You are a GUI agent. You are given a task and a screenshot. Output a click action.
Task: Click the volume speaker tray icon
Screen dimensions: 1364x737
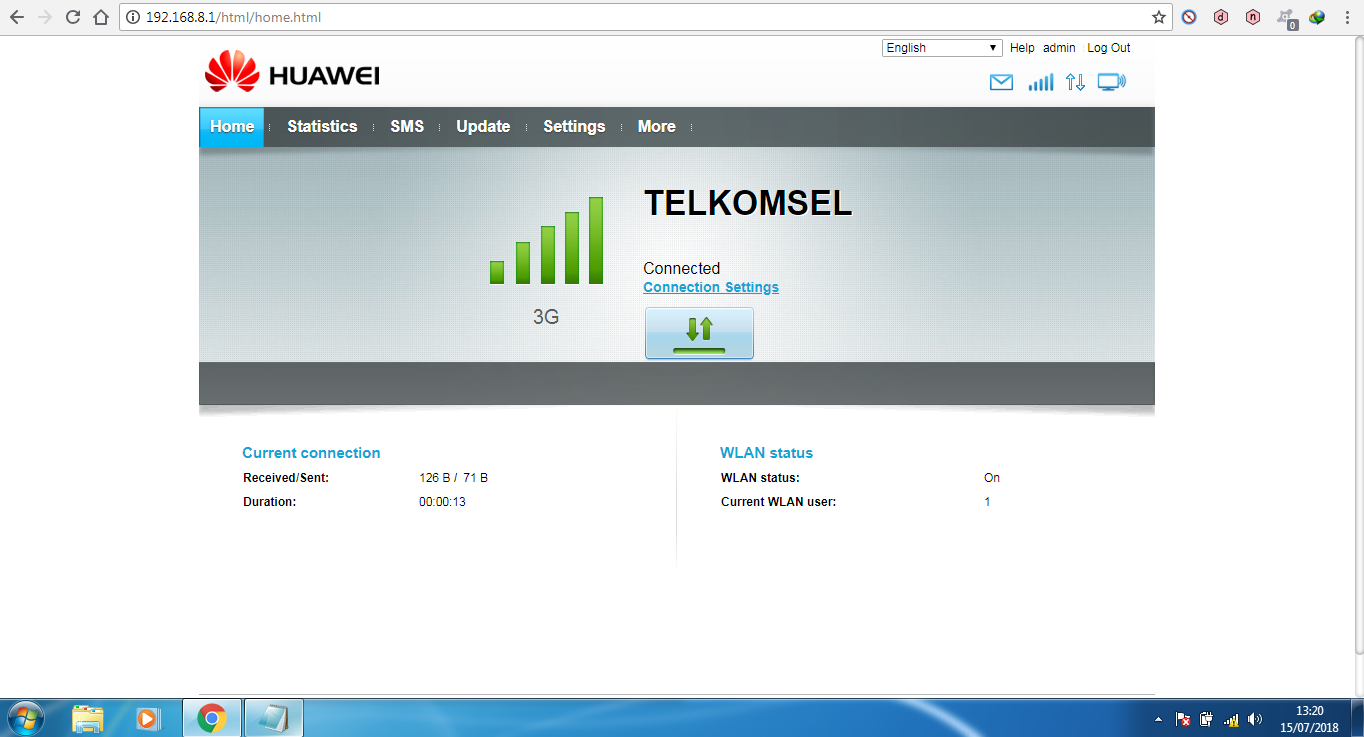(1255, 719)
